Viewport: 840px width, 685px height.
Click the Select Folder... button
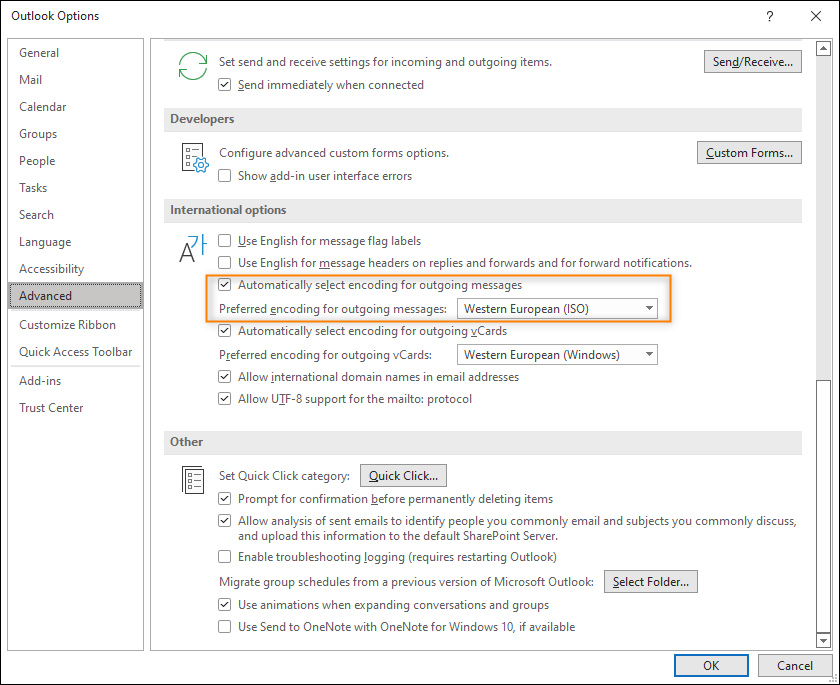tap(651, 582)
